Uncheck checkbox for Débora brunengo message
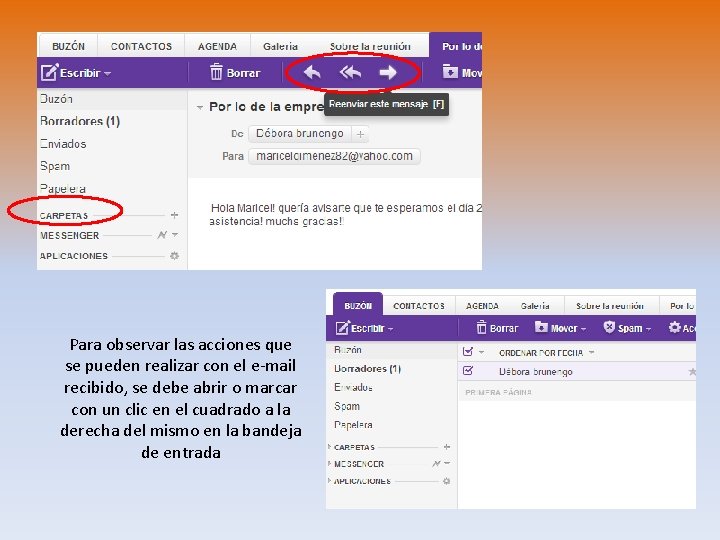This screenshot has width=720, height=540. click(468, 371)
